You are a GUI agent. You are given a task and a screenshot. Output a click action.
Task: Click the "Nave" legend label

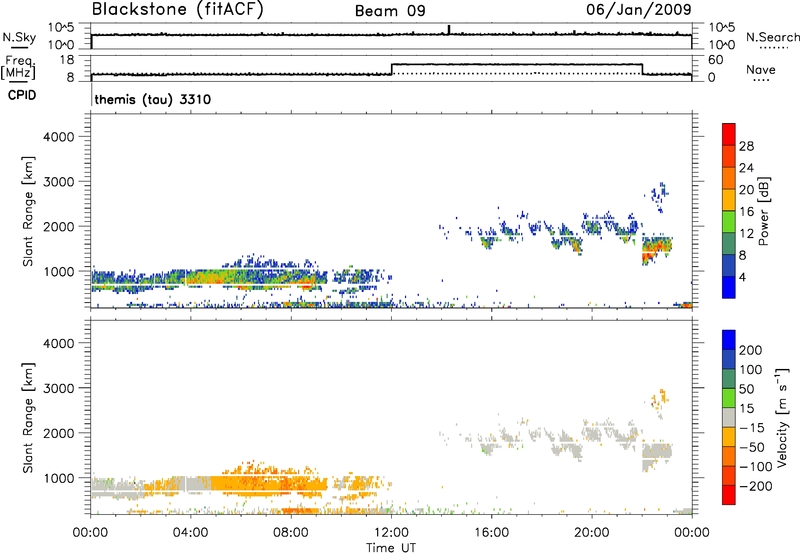click(760, 70)
